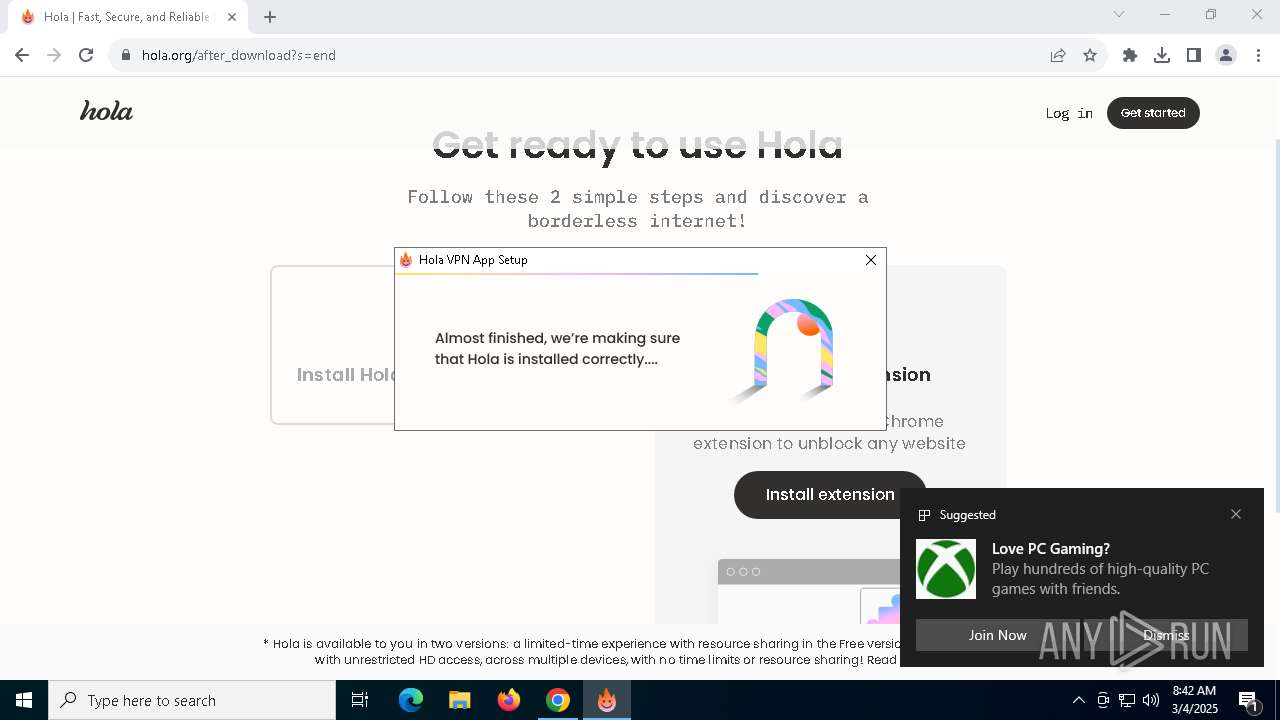This screenshot has height=720, width=1280.
Task: Switch to Chrome on taskbar
Action: 558,700
